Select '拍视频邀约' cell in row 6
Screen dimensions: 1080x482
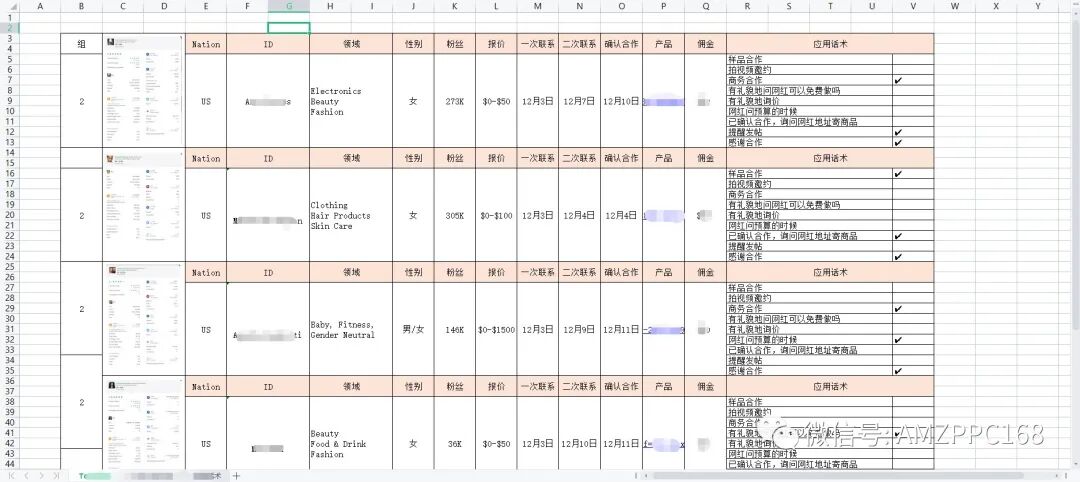809,70
